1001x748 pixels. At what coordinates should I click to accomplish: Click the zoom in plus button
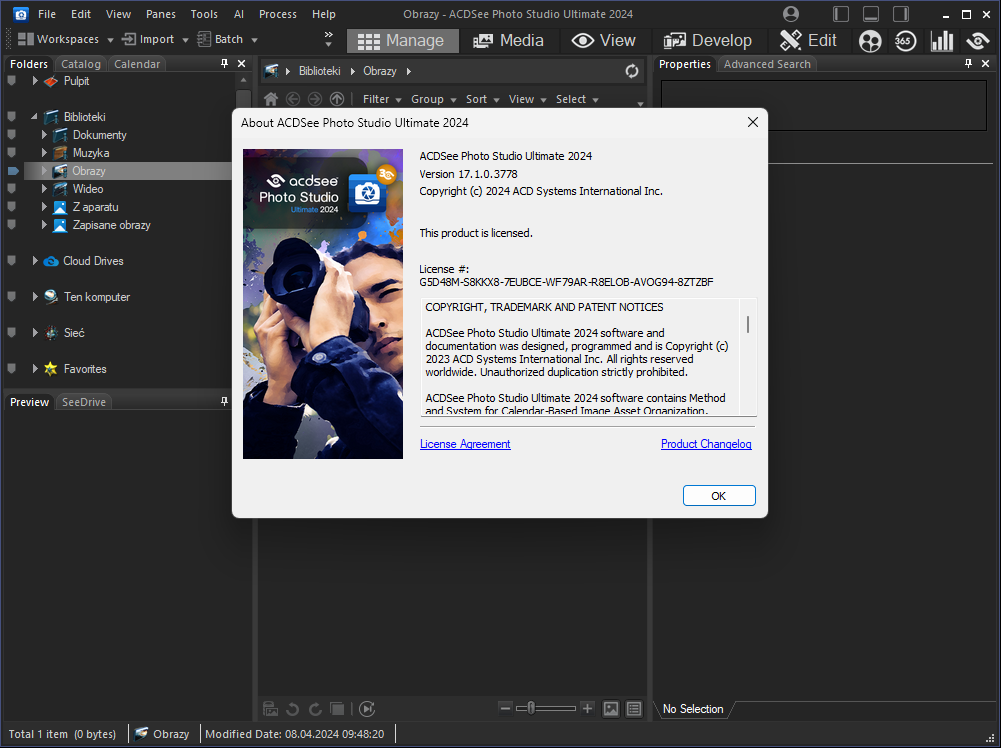[x=587, y=708]
